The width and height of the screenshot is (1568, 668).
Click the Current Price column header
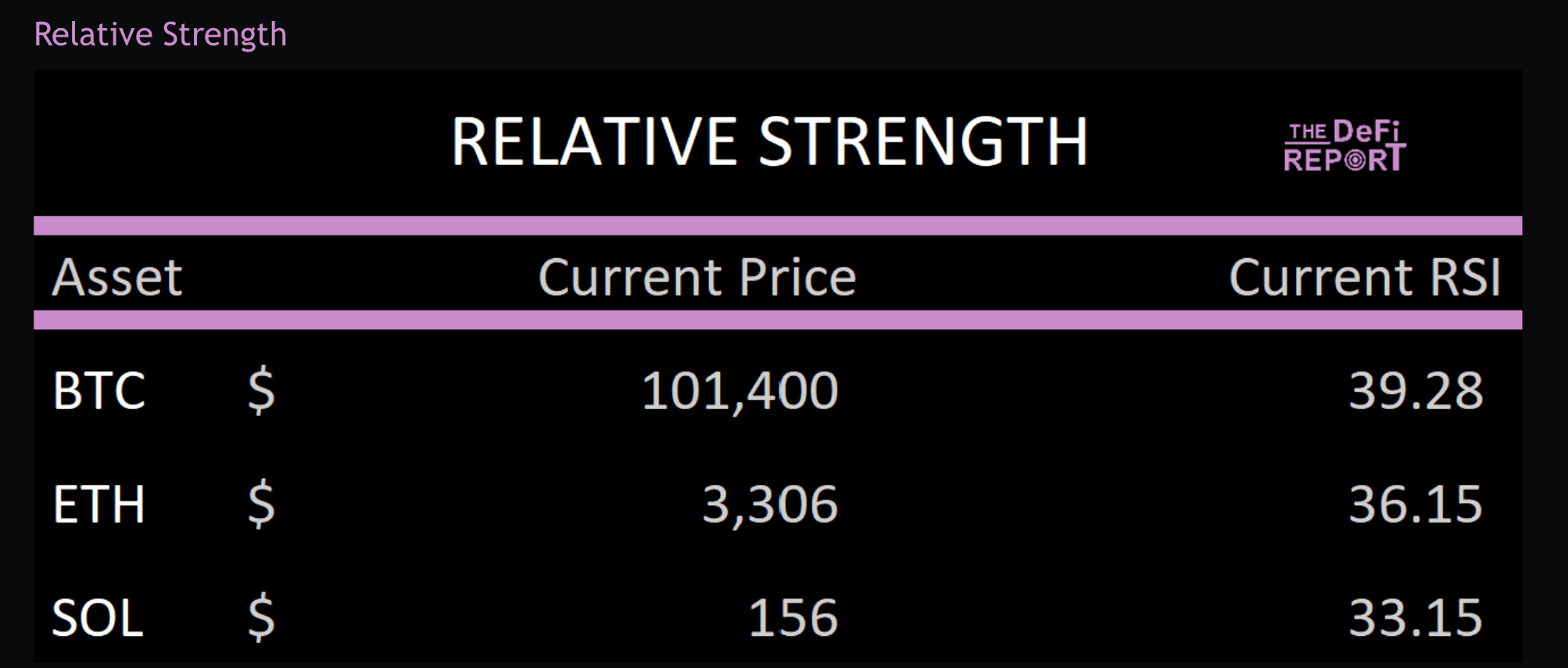(697, 277)
